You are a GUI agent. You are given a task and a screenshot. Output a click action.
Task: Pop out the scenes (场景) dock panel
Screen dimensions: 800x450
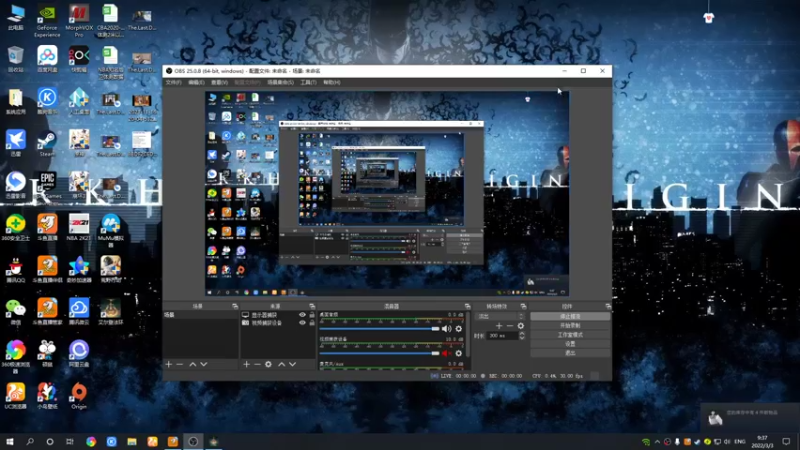pos(235,306)
